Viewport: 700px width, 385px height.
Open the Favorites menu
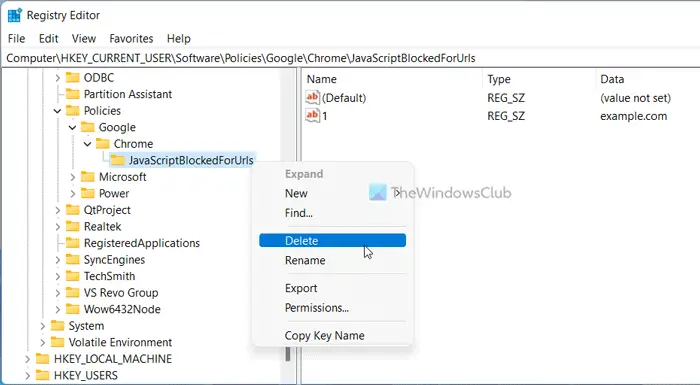pos(131,39)
